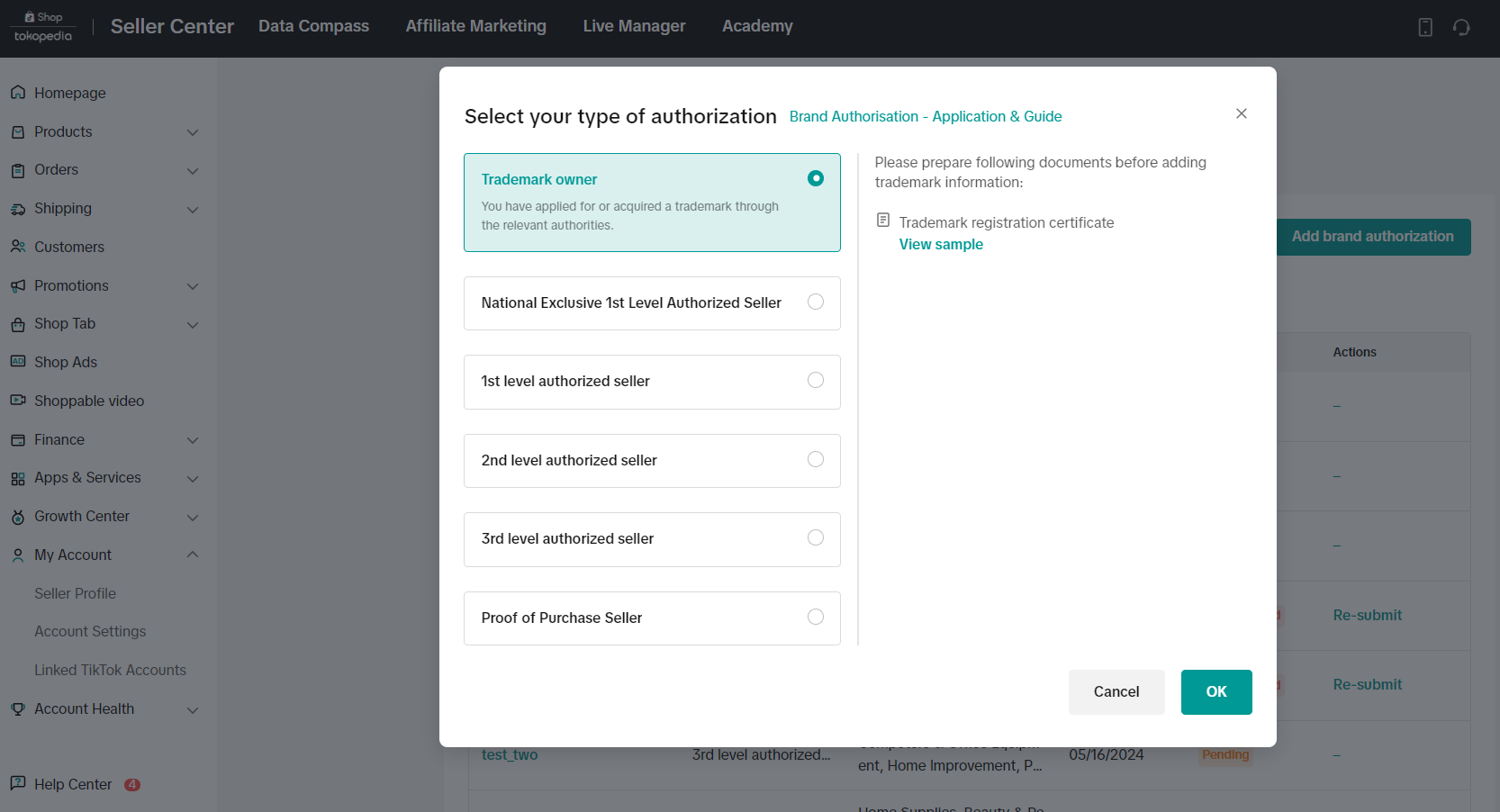Image resolution: width=1500 pixels, height=812 pixels.
Task: Switch to Affiliate Marketing tab
Action: click(475, 26)
